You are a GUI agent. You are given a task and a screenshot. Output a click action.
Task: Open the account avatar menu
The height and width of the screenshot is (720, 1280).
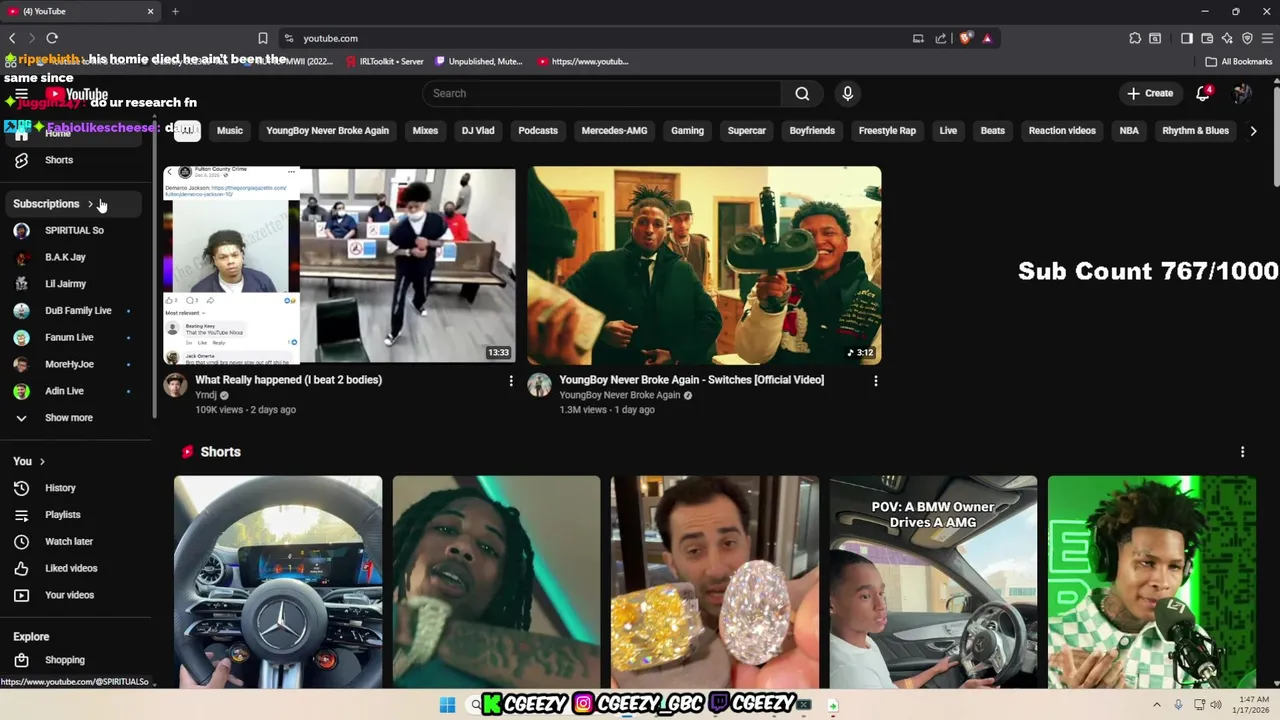pyautogui.click(x=1242, y=93)
